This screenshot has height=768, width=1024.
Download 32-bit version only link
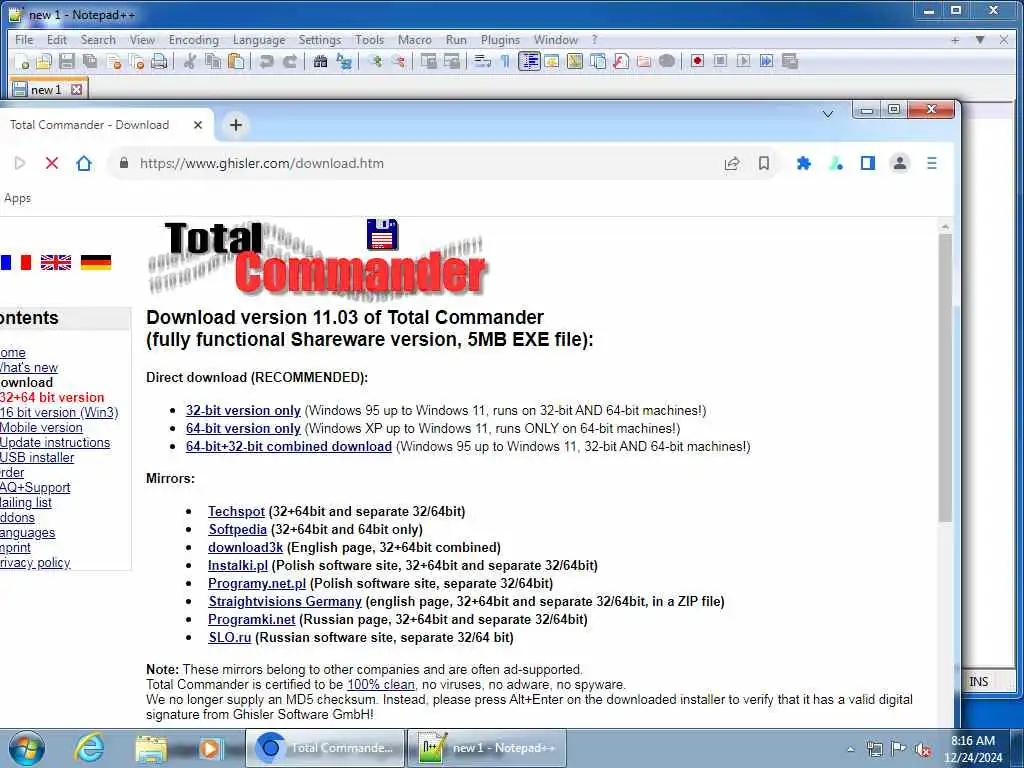tap(243, 410)
